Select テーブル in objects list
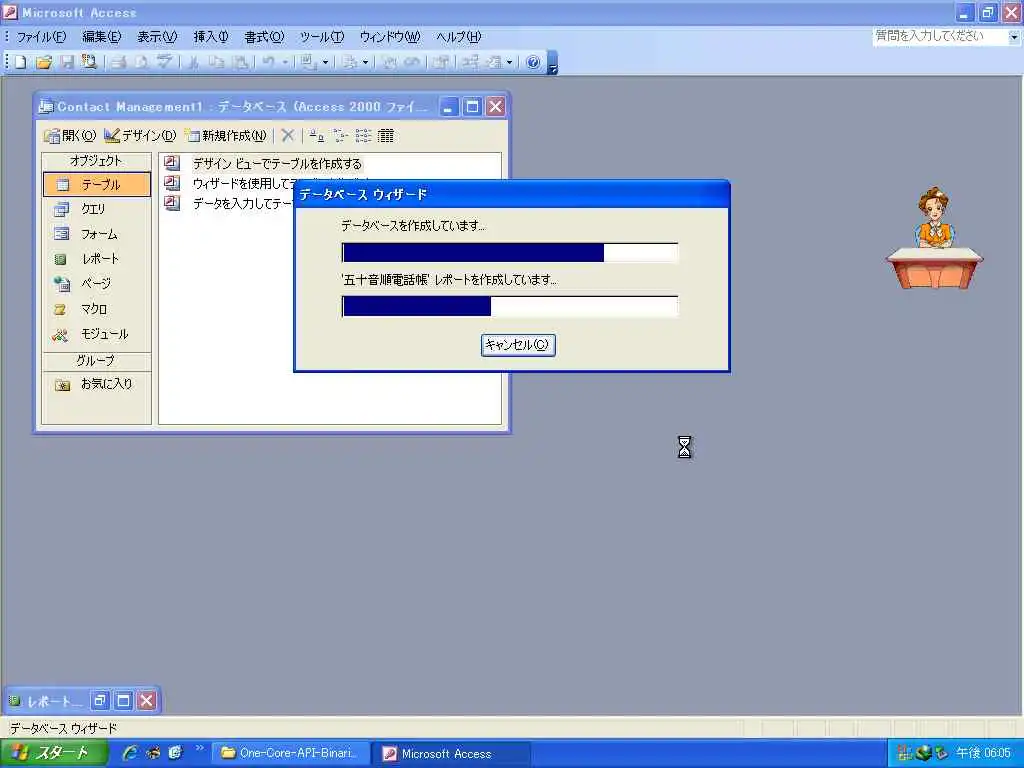 pyautogui.click(x=97, y=184)
